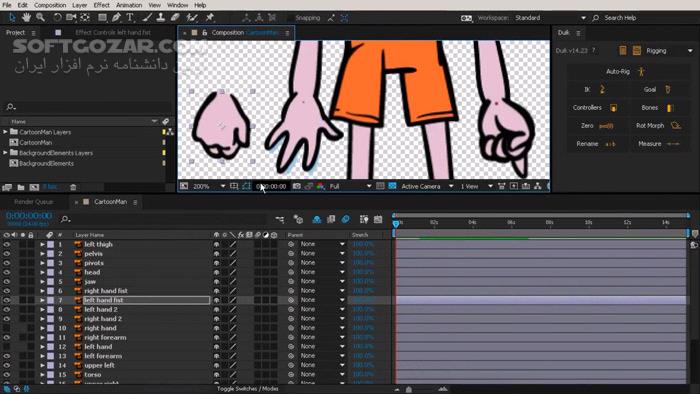Click Toggle Switches / Modes button
Screen dimensions: 700x394
pos(247,389)
